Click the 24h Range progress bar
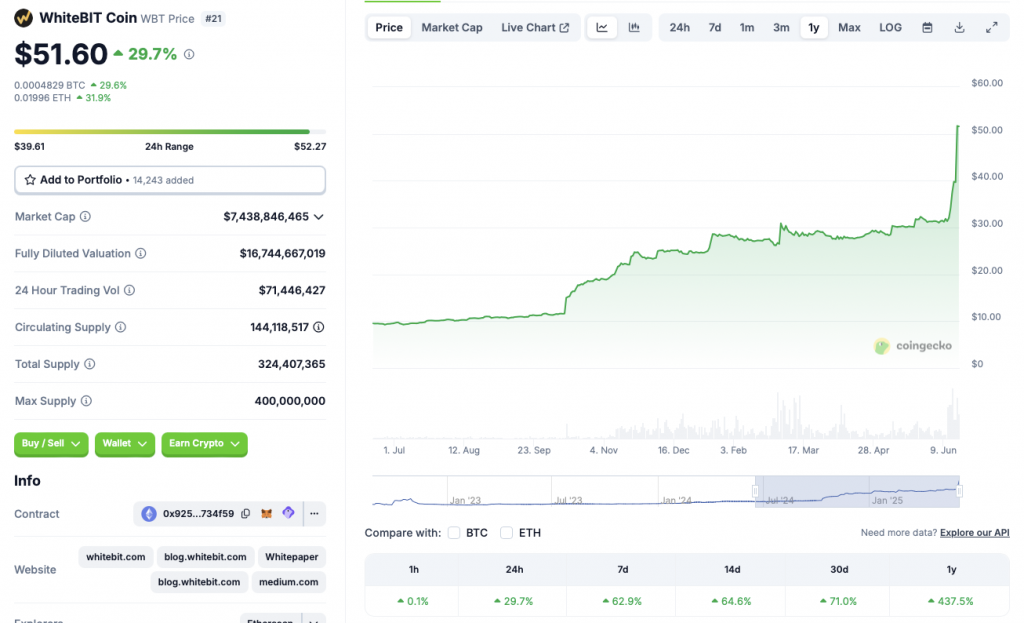 point(170,132)
